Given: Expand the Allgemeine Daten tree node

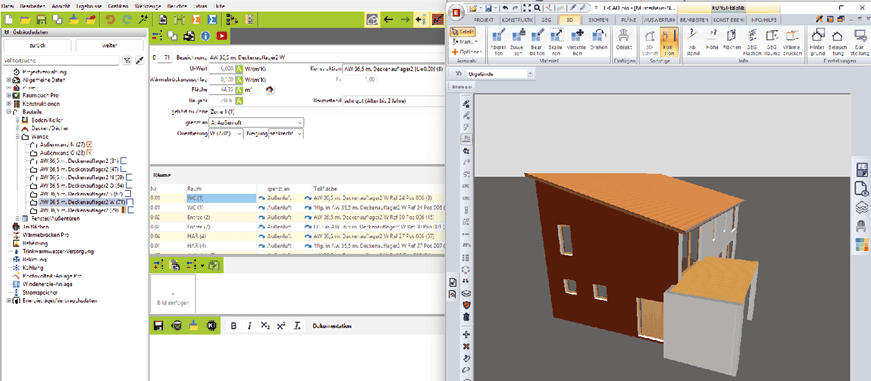Looking at the screenshot, I should (8, 80).
